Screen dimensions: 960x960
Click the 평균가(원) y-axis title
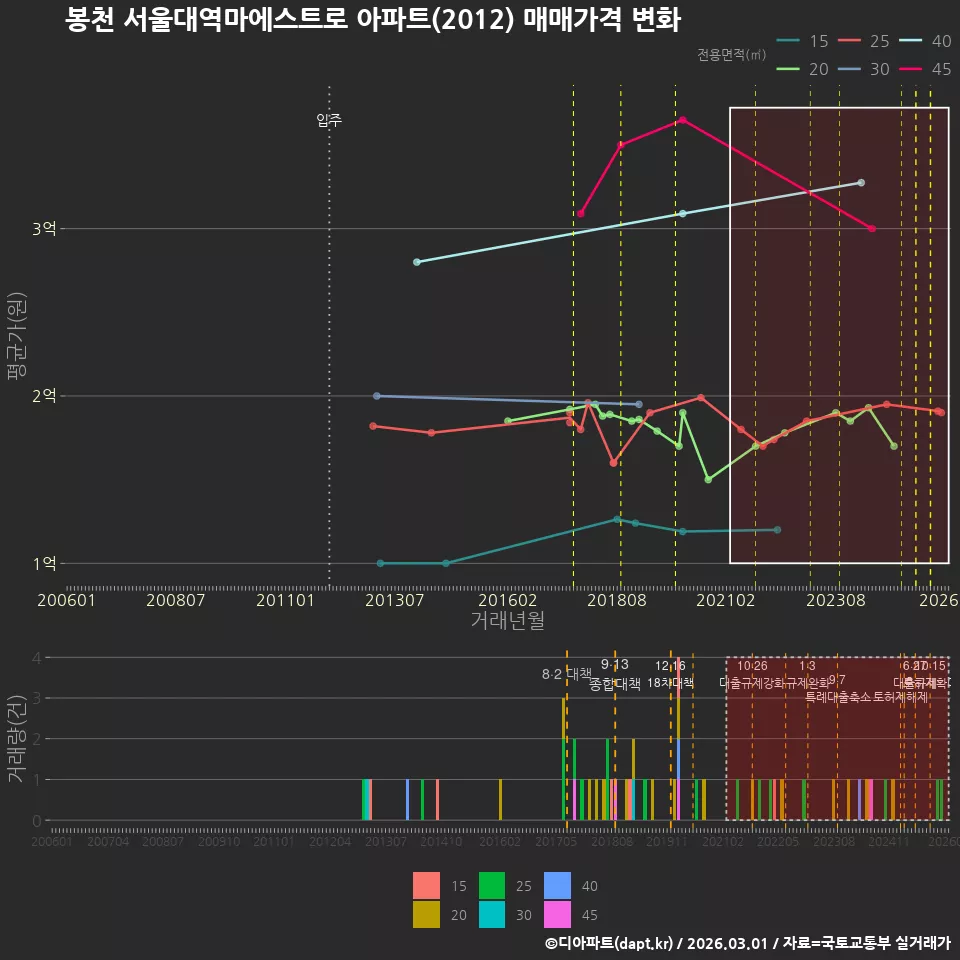pyautogui.click(x=17, y=336)
